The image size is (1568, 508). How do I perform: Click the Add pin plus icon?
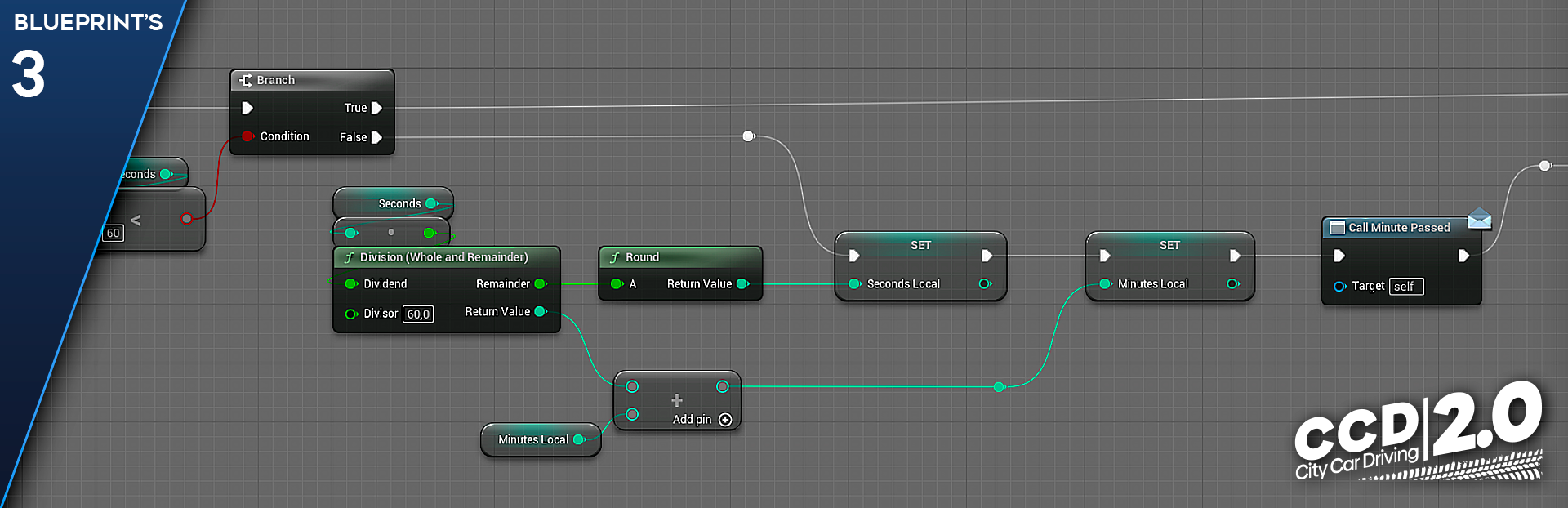[725, 420]
